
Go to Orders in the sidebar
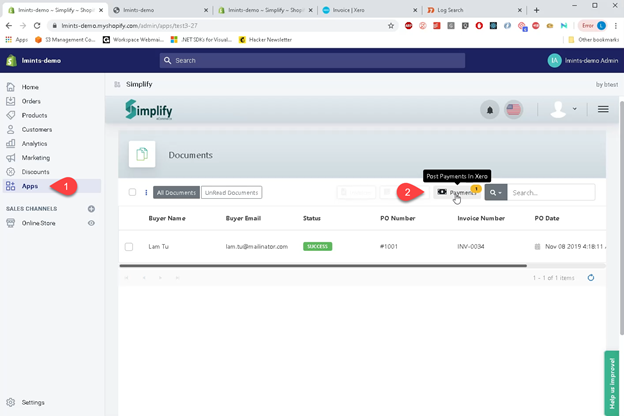[31, 101]
